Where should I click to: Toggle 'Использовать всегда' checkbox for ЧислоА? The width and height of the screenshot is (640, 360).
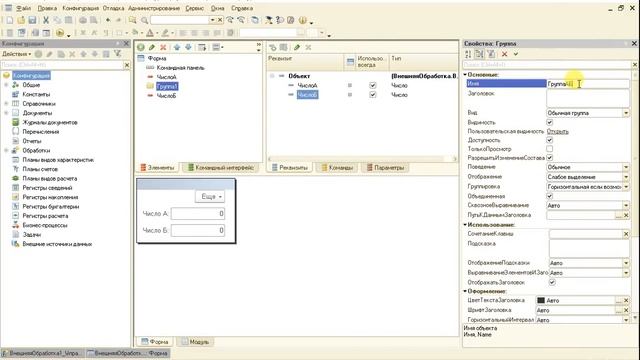(373, 85)
